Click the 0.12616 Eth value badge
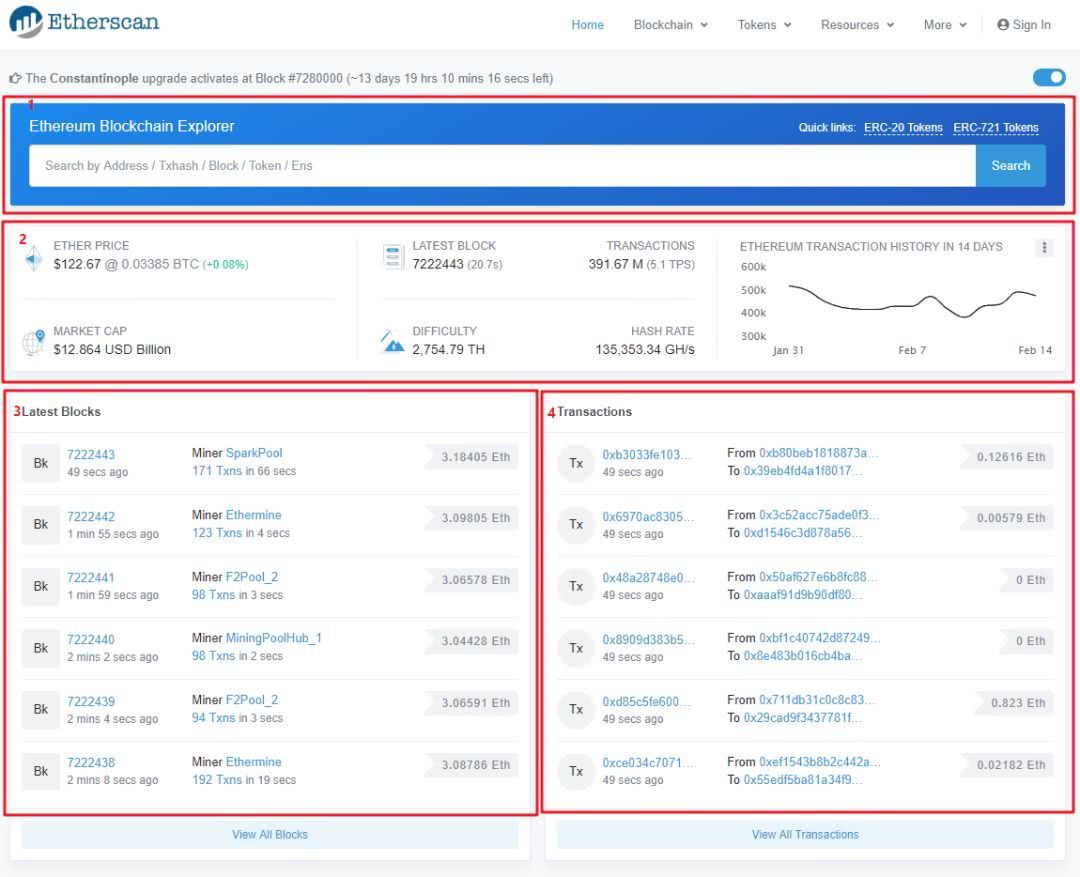 (1007, 457)
